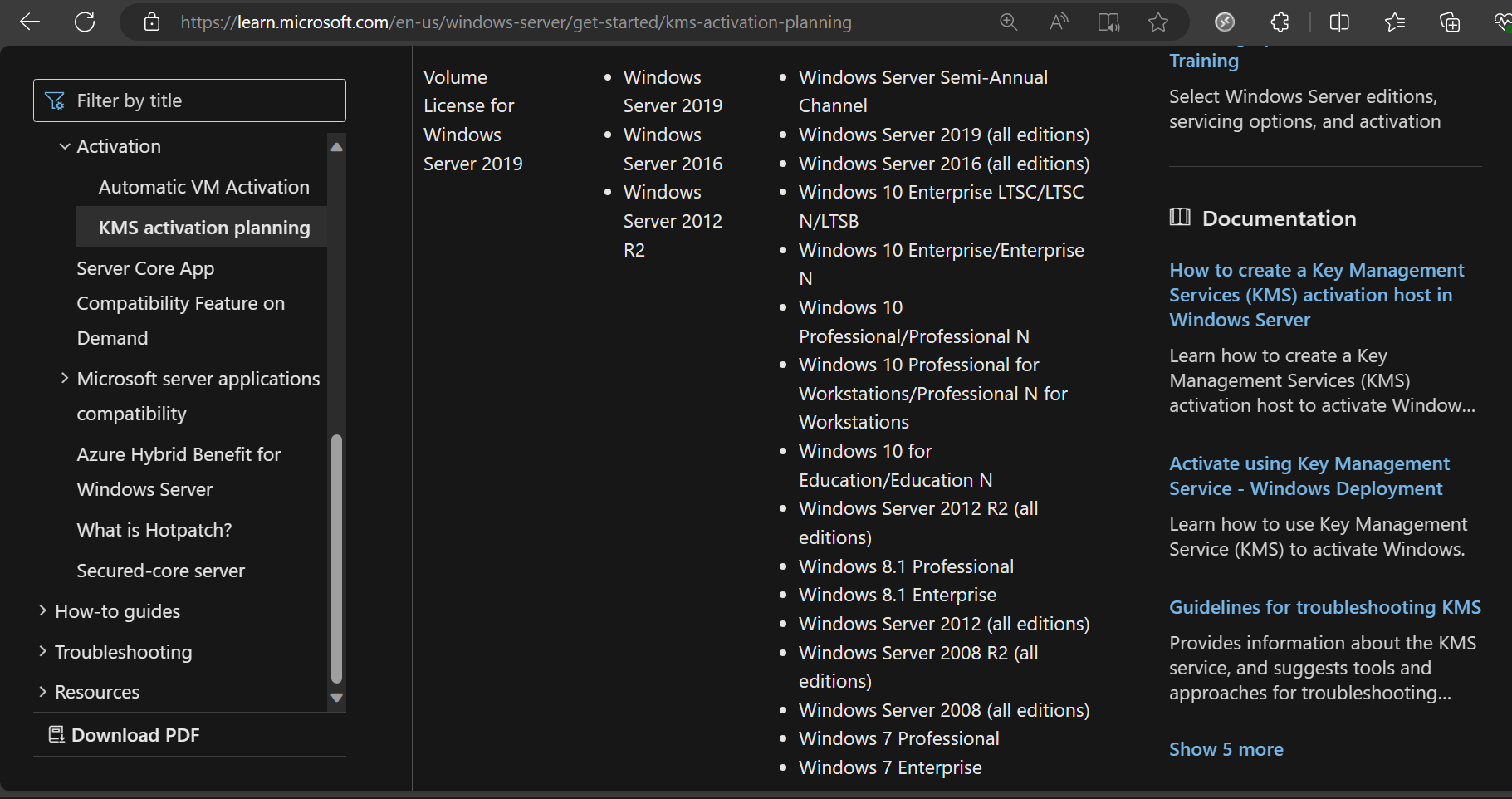Expand the How-to guides section
This screenshot has height=799, width=1512.
(42, 611)
